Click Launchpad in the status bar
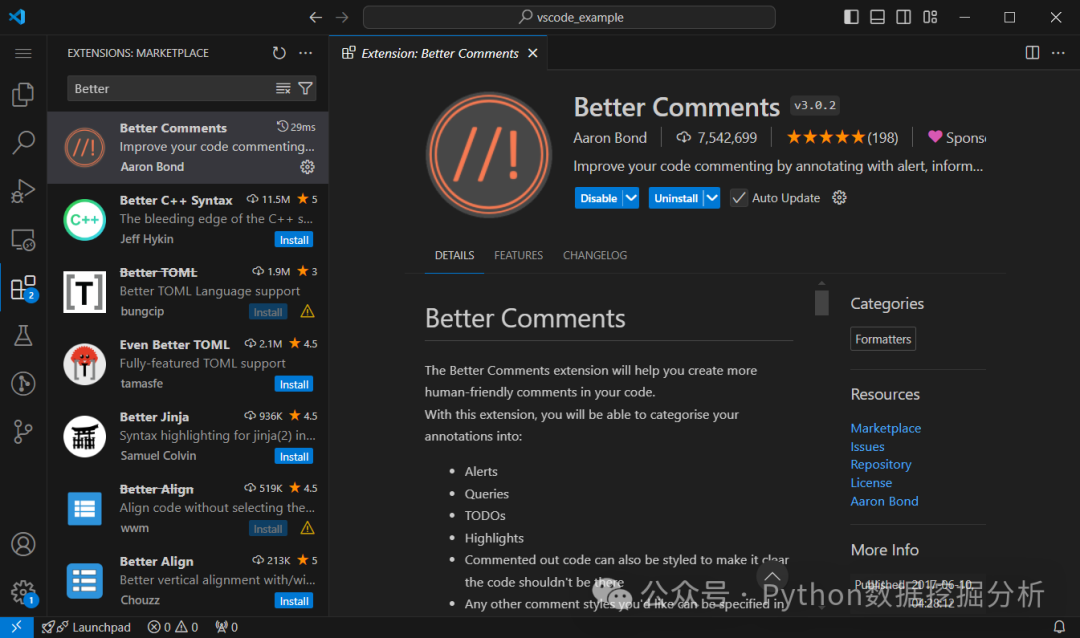Screen dimensions: 1080x638 [x=86, y=627]
